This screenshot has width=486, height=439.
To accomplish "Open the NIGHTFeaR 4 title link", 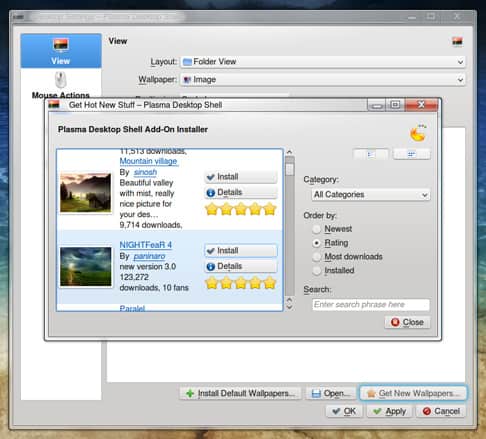I will pos(146,245).
